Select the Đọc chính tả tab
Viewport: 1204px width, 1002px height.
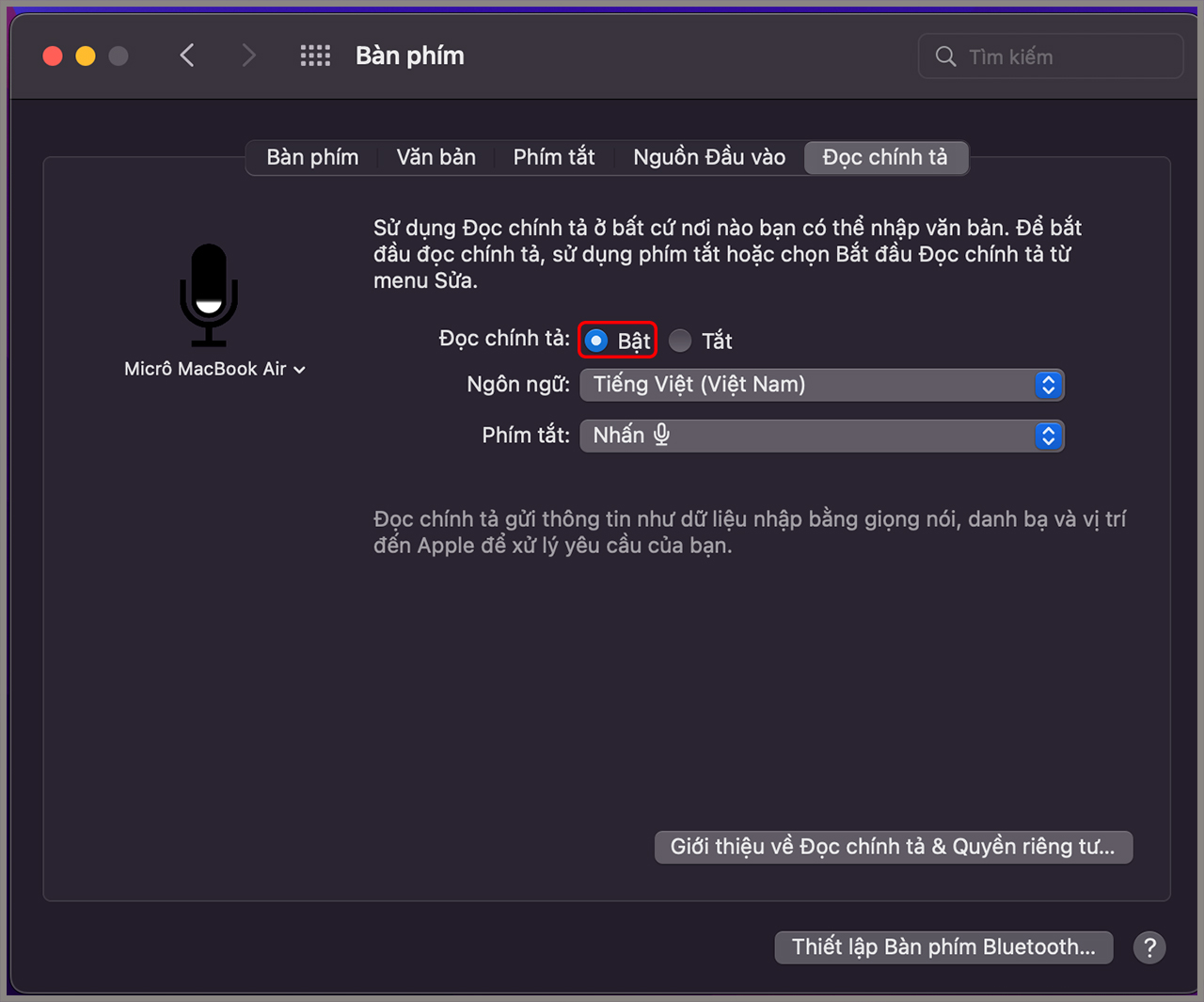coord(885,157)
